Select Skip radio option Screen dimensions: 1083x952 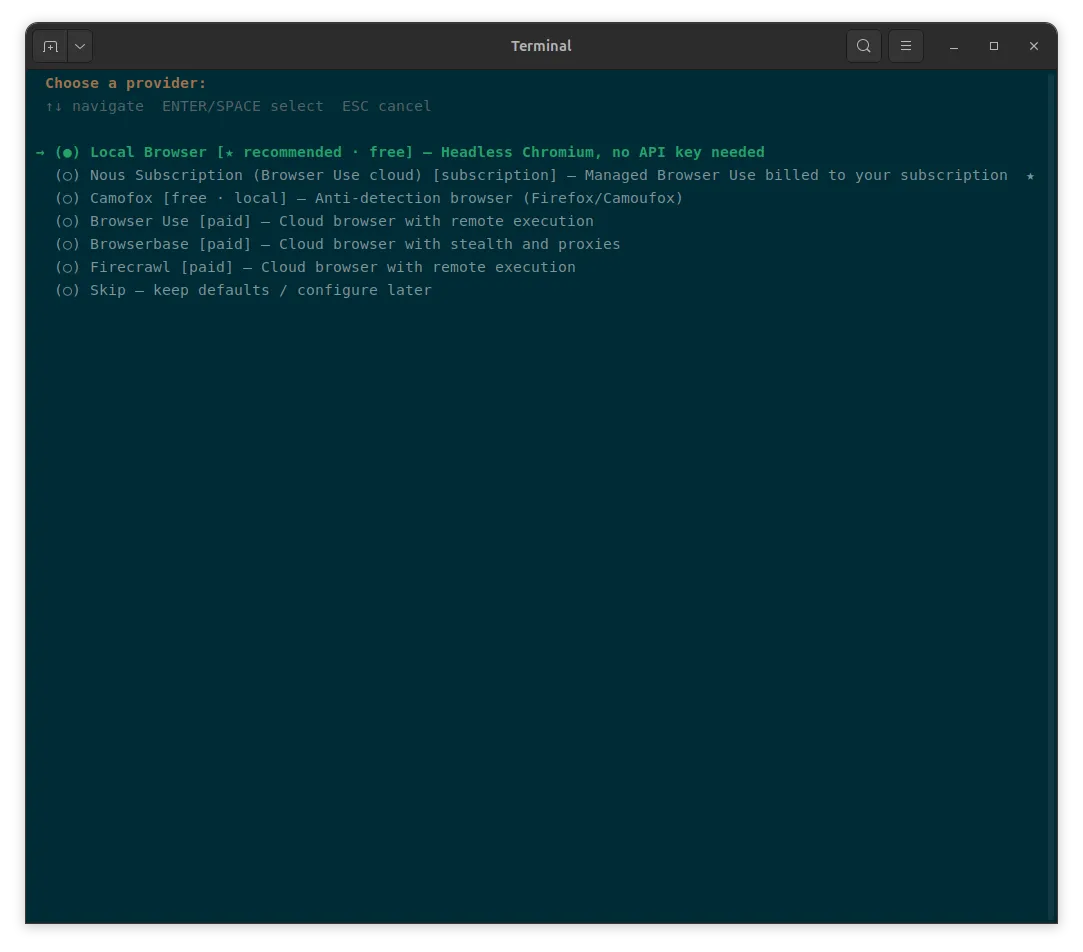[x=67, y=290]
